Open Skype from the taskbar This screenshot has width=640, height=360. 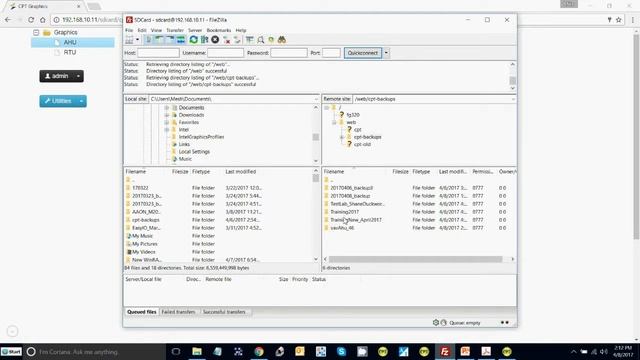tap(342, 351)
